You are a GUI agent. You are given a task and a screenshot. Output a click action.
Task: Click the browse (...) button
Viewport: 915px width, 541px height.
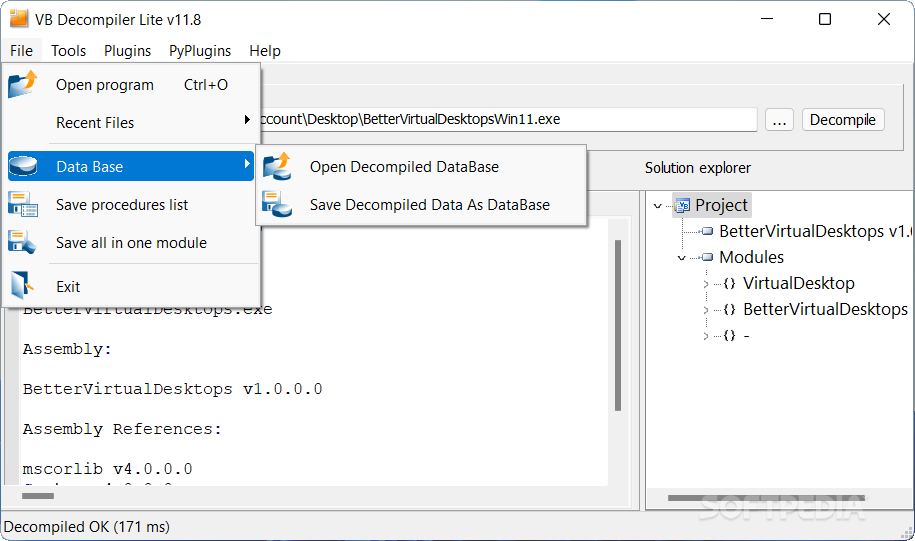pos(779,120)
